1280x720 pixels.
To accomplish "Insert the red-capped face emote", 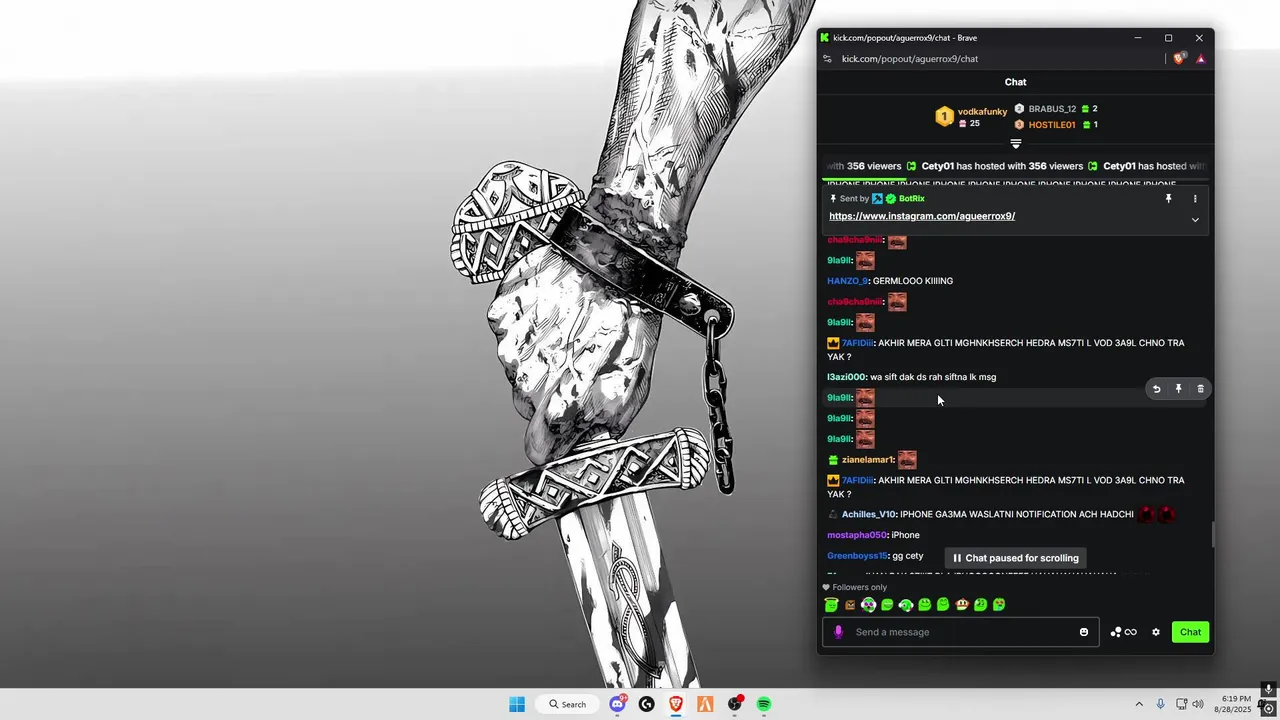I will [962, 604].
